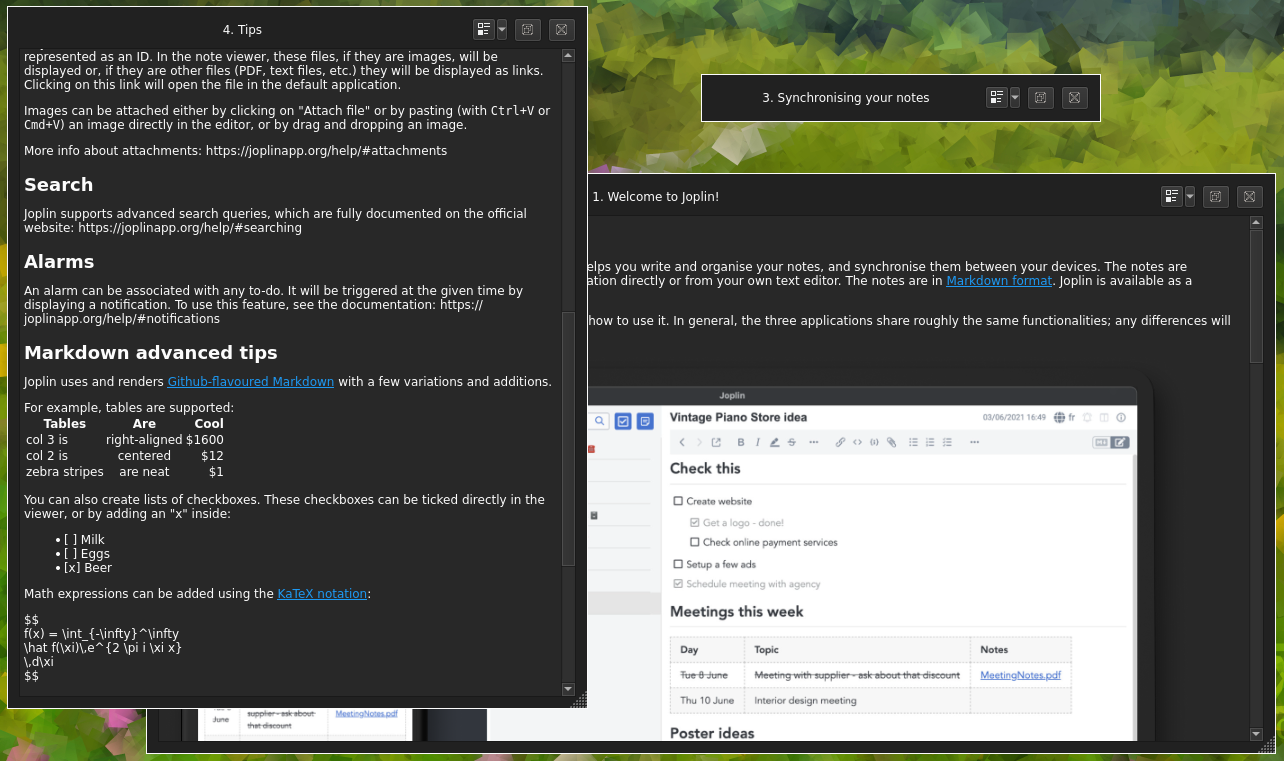
Task: Click roll-up icon in Synchronising your notes window
Action: coord(1041,97)
